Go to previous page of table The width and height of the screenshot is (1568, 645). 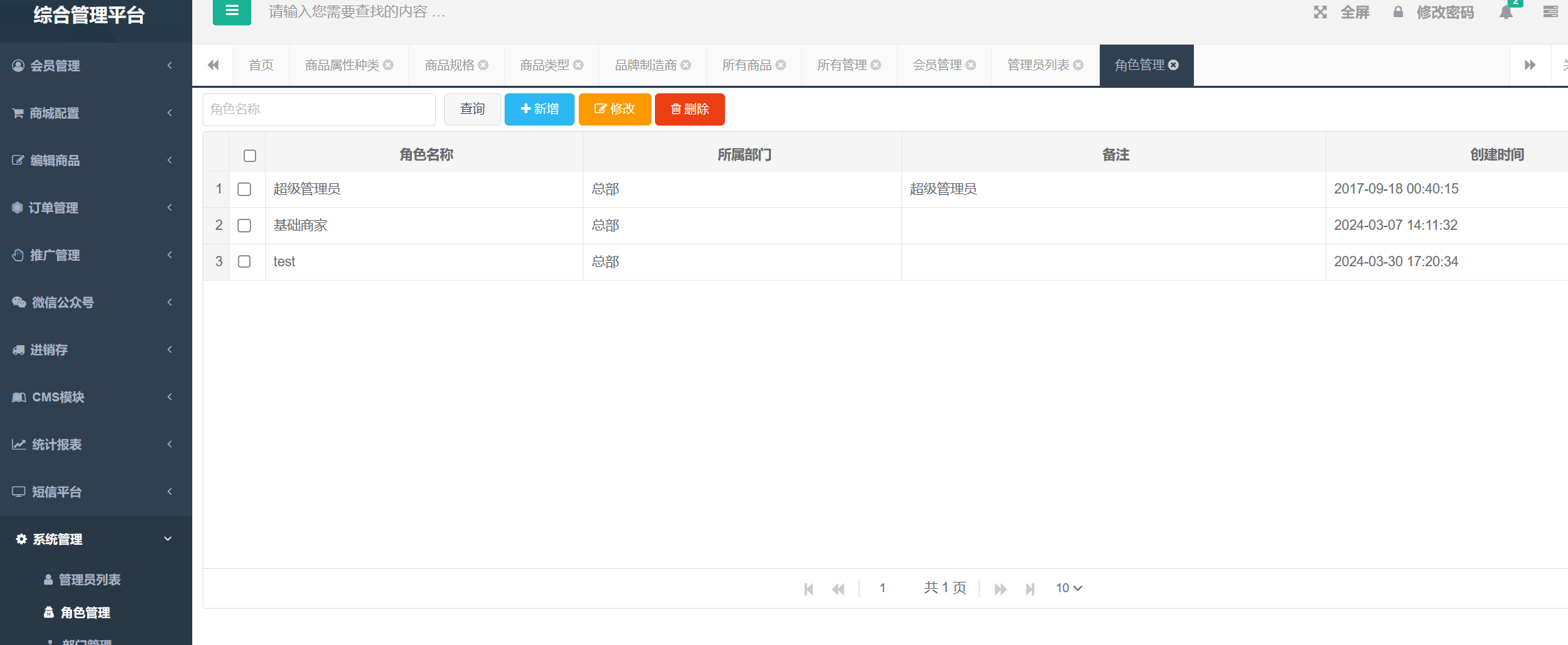838,589
